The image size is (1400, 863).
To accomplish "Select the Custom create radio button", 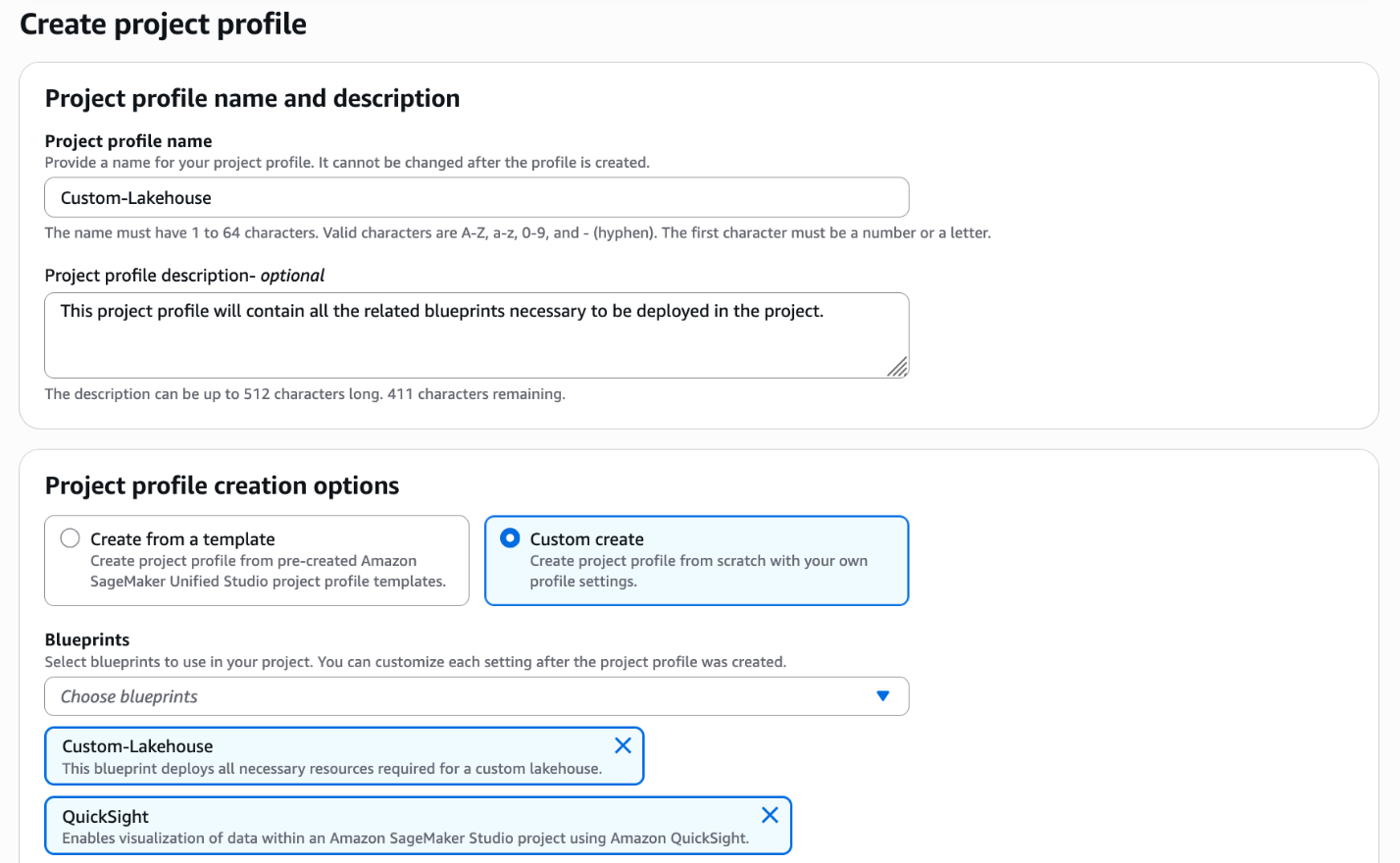I will [x=510, y=538].
